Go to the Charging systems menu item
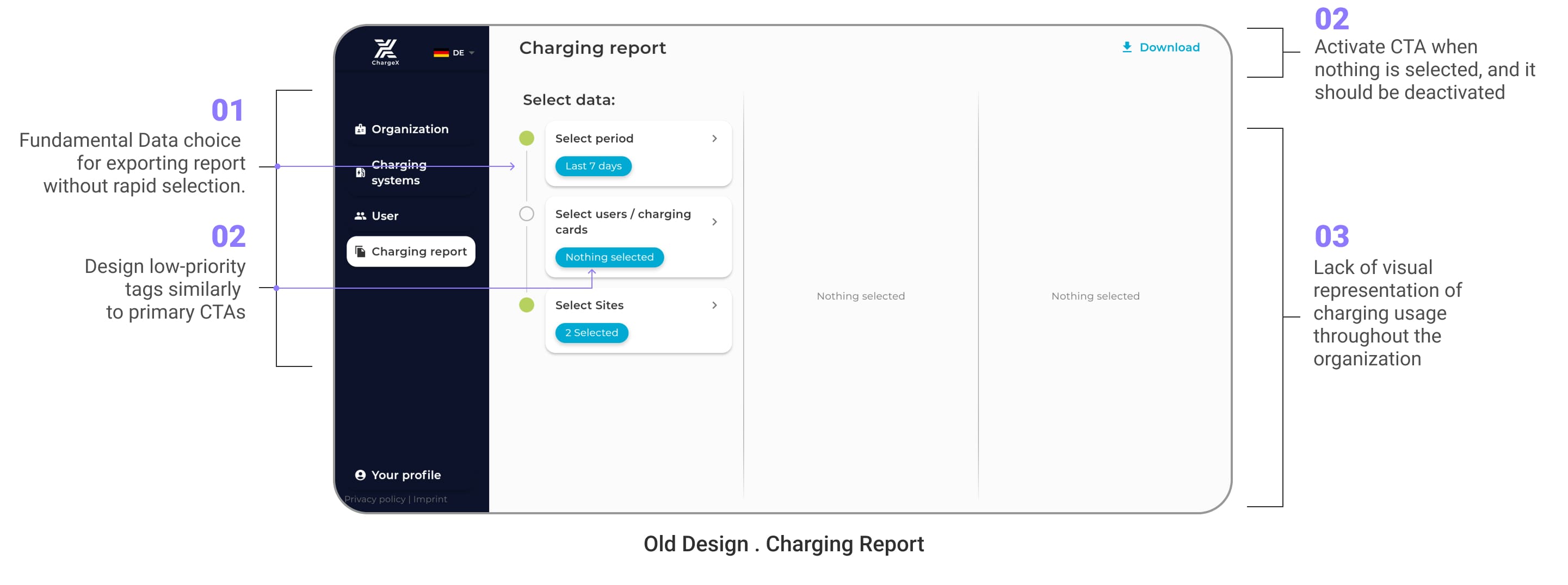 coord(399,173)
